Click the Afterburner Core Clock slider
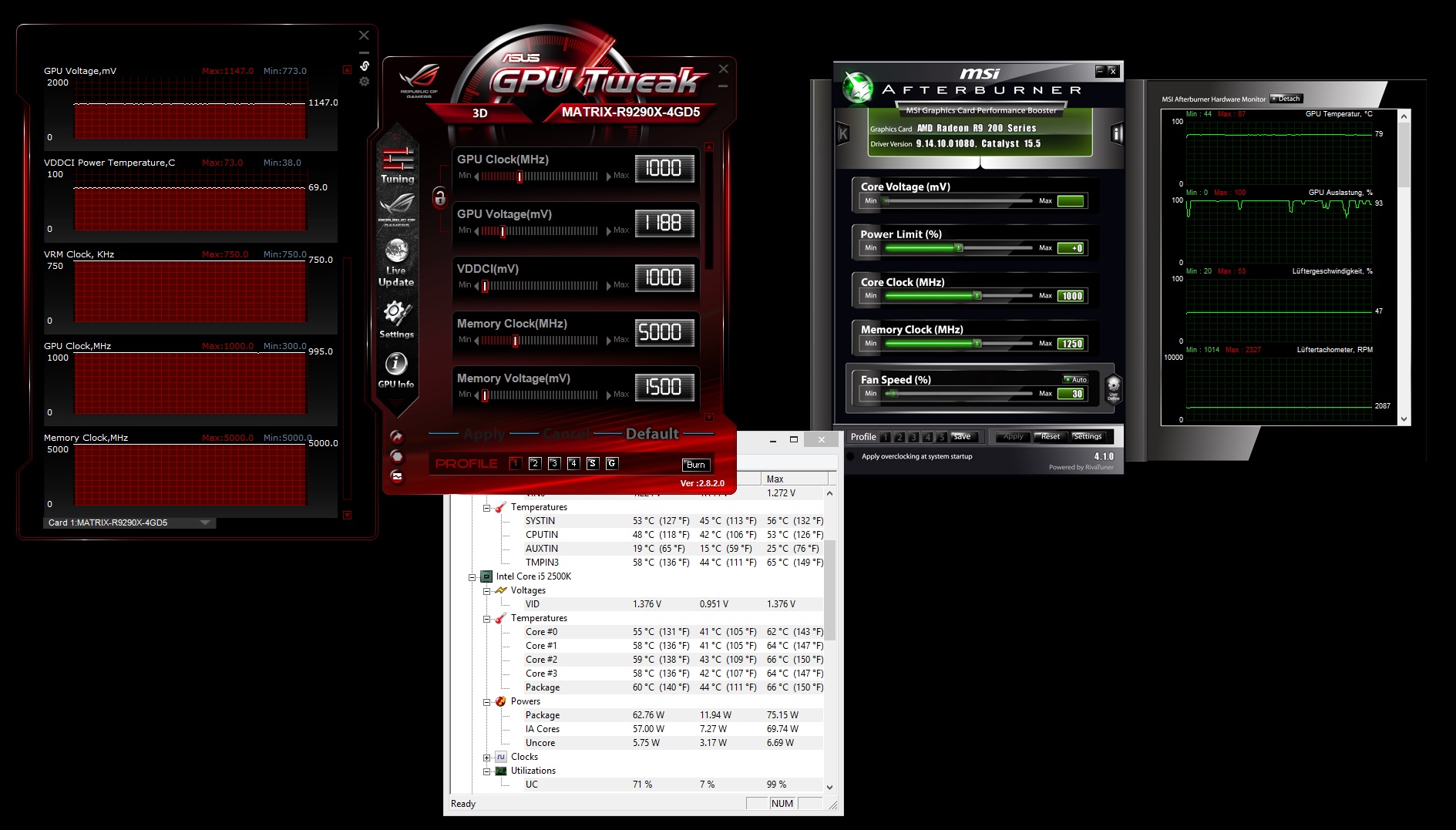1456x830 pixels. click(x=958, y=296)
